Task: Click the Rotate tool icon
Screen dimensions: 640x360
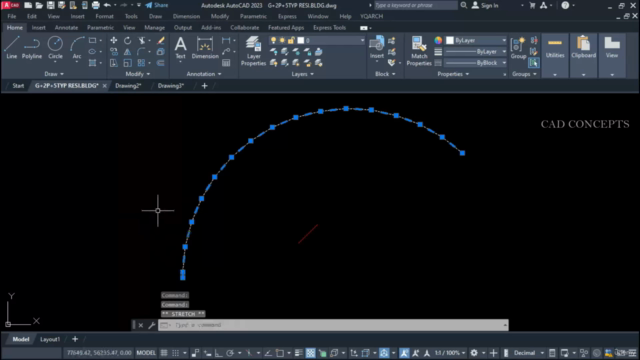Action: (127, 40)
